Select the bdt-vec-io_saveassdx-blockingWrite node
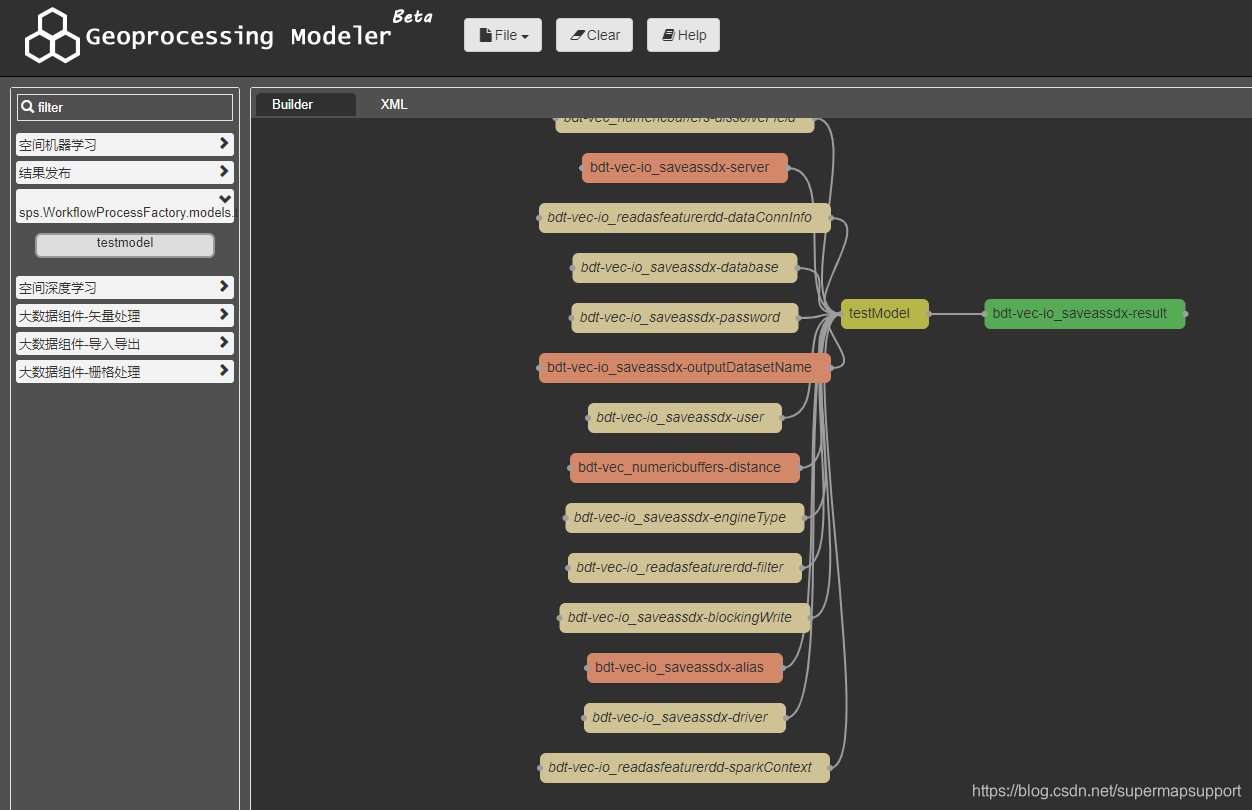The image size is (1252, 810). coord(684,618)
